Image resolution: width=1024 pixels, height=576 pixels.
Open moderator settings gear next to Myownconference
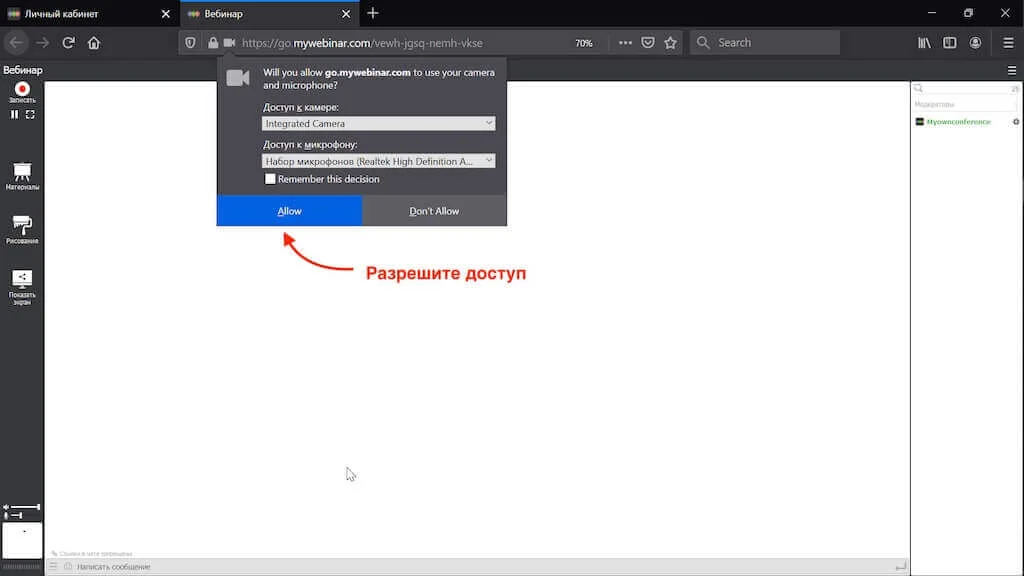click(1016, 122)
